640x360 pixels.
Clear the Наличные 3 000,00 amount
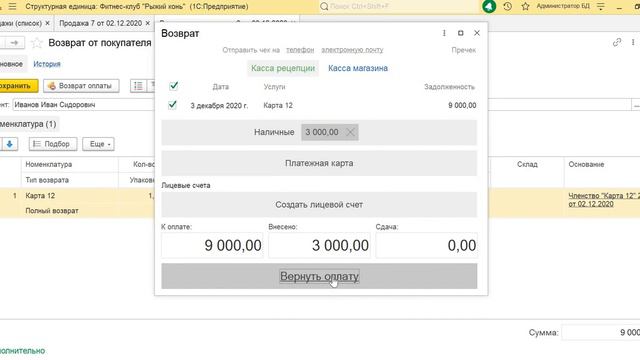(350, 132)
